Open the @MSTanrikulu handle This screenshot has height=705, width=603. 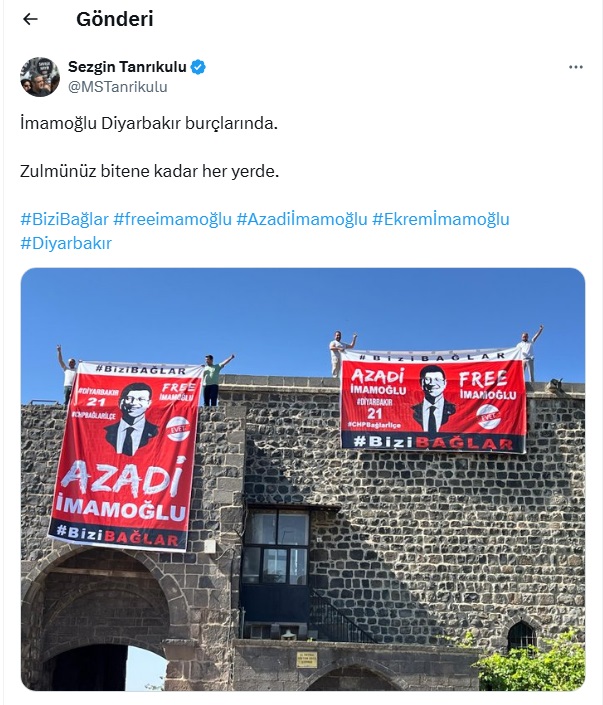118,87
